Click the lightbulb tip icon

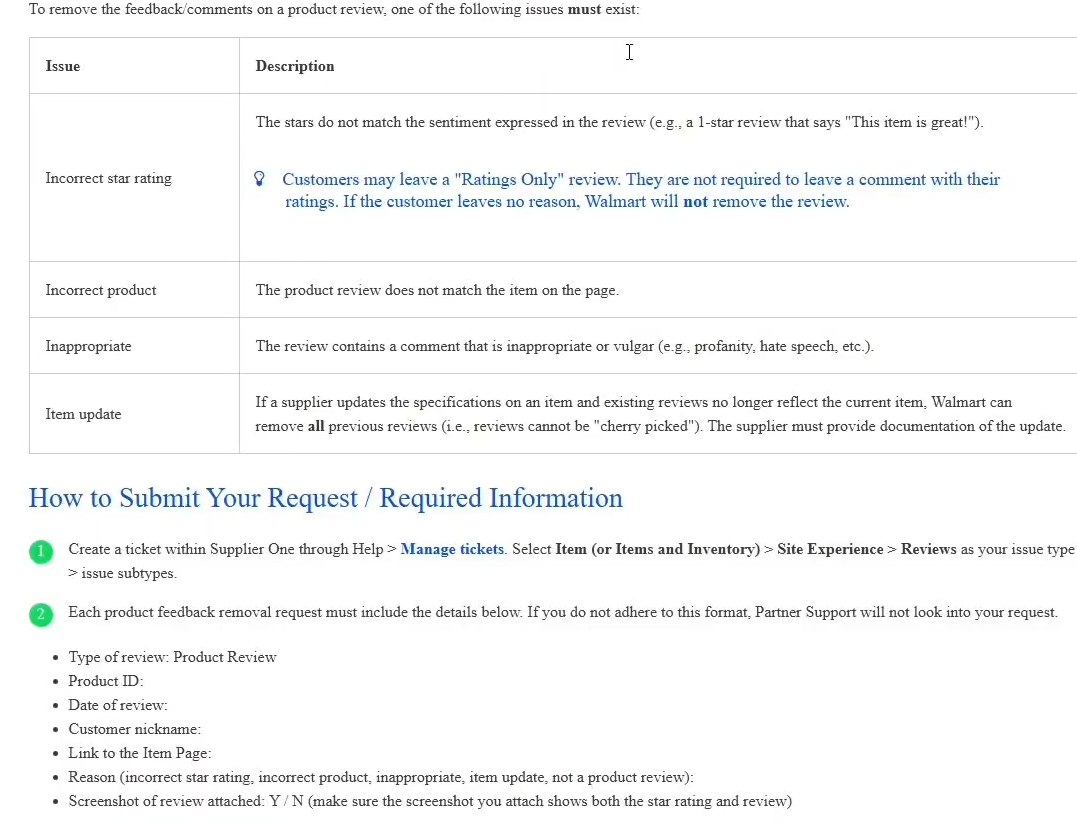(260, 179)
